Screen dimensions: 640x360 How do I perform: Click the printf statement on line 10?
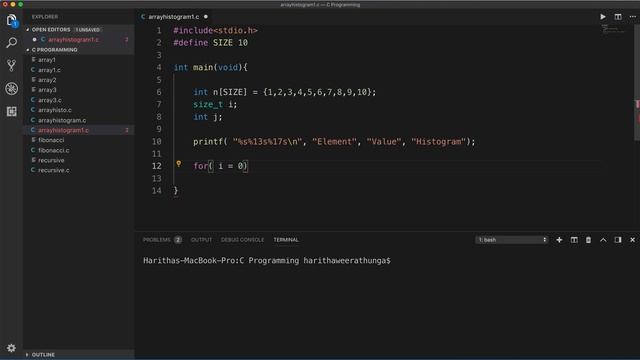click(x=334, y=142)
